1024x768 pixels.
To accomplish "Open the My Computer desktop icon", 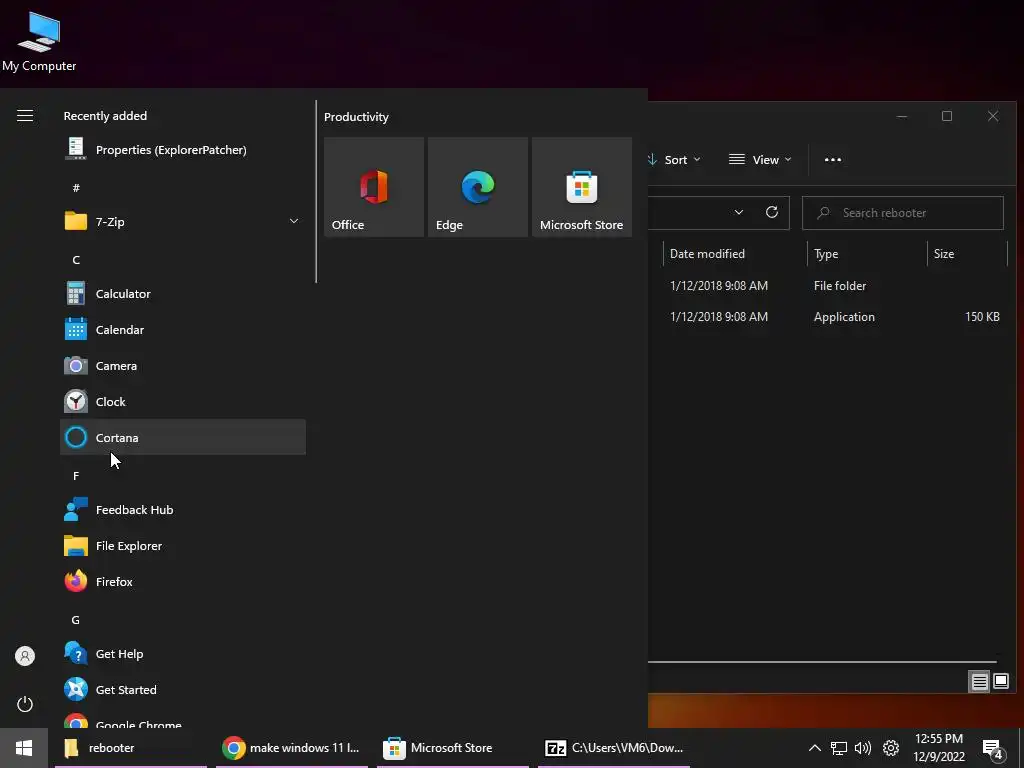I will tap(39, 42).
